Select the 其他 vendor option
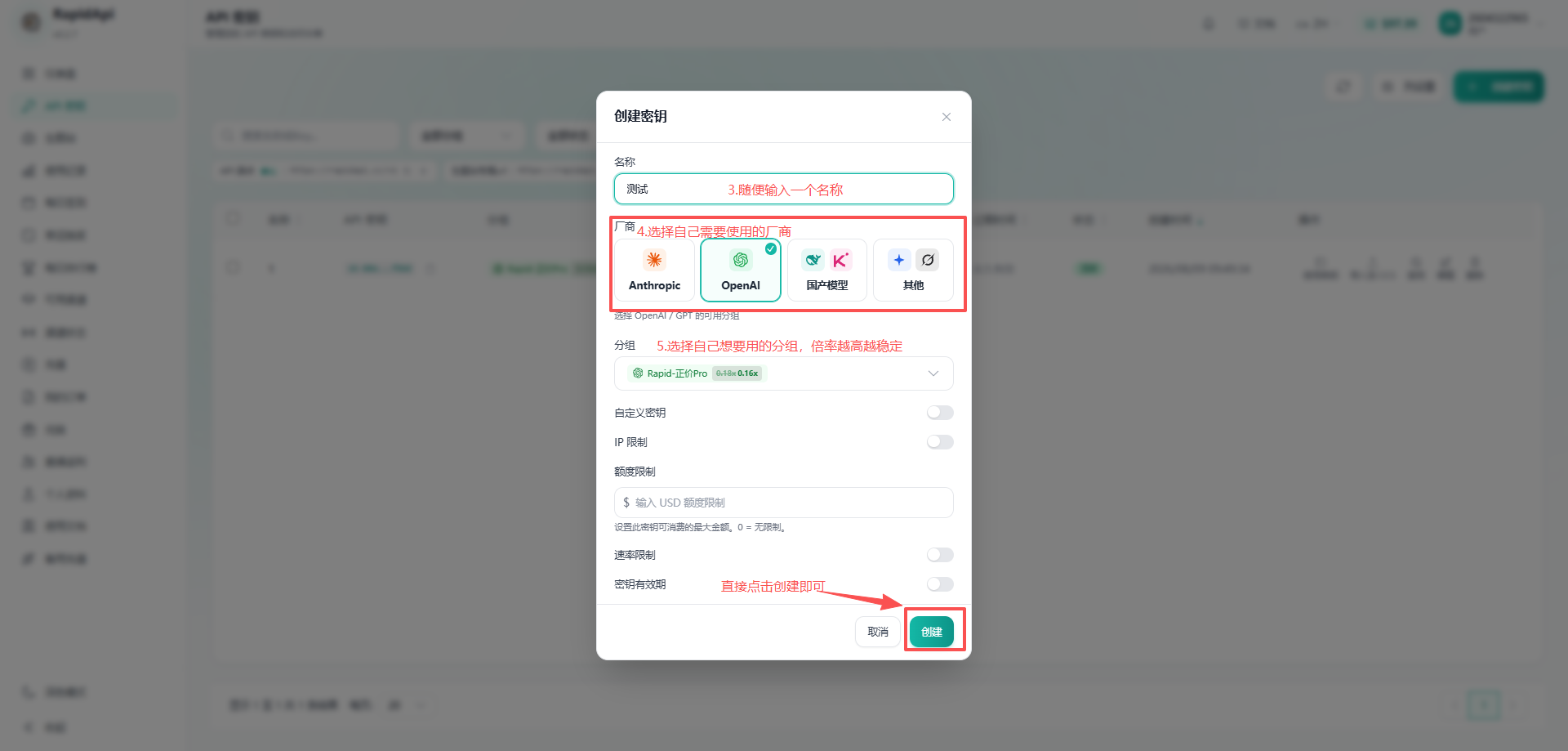 pyautogui.click(x=913, y=270)
